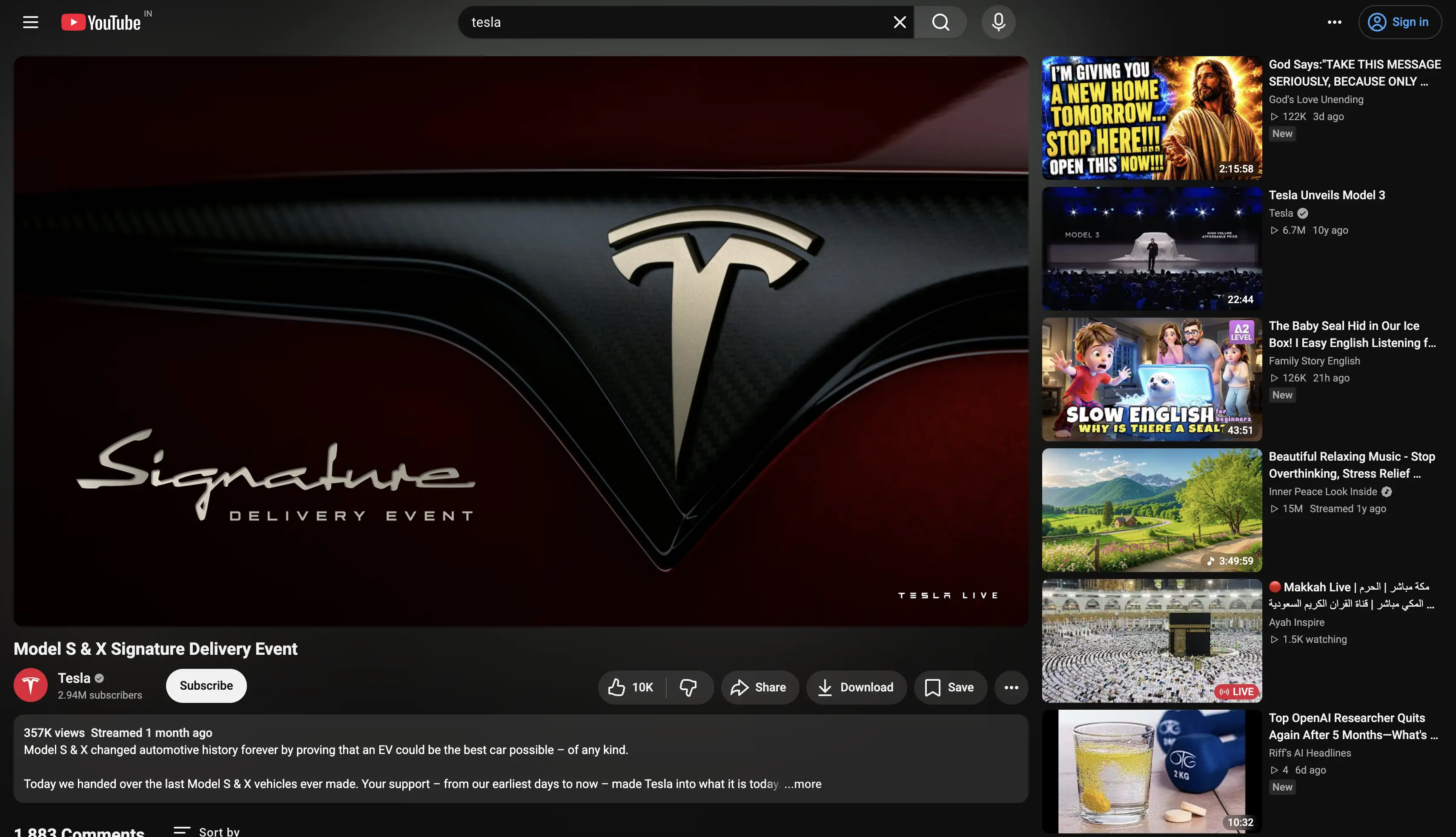
Task: Open God's Love Unending channel
Action: [x=1316, y=100]
